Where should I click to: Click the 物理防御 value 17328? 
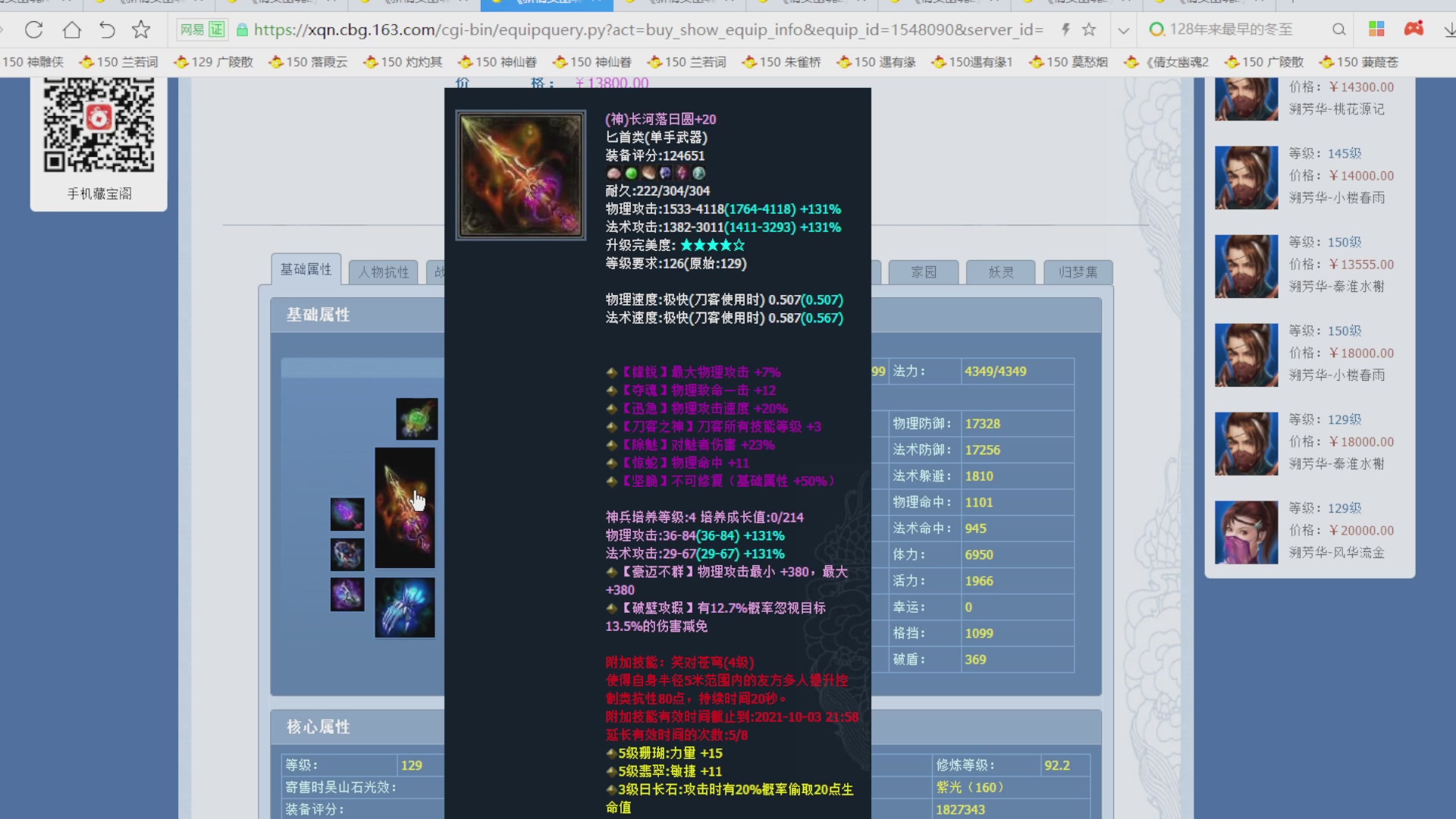[x=982, y=424]
